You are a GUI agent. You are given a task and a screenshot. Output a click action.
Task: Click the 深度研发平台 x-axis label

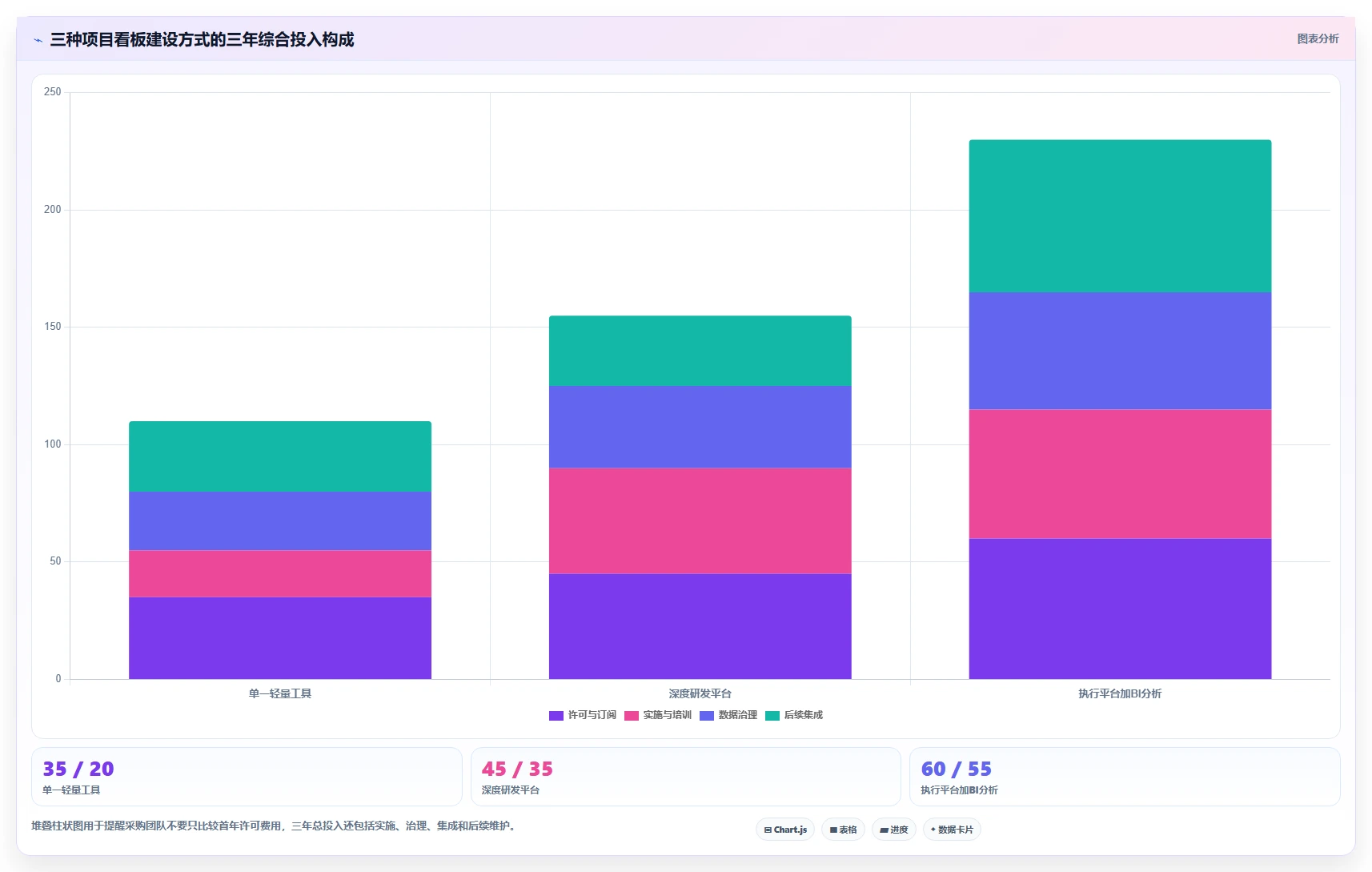pos(700,693)
